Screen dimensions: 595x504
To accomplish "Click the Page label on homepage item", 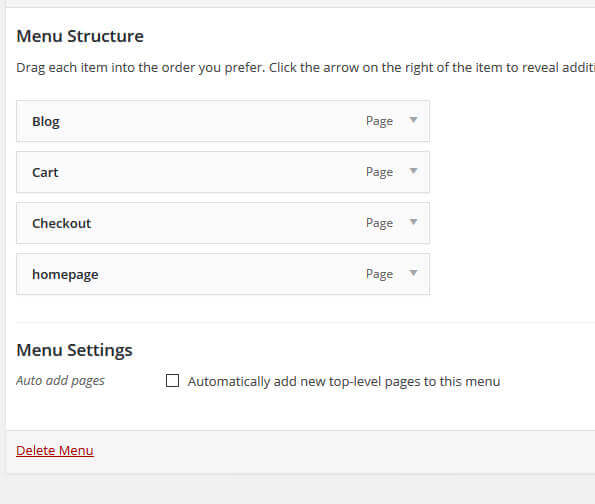I will [379, 274].
